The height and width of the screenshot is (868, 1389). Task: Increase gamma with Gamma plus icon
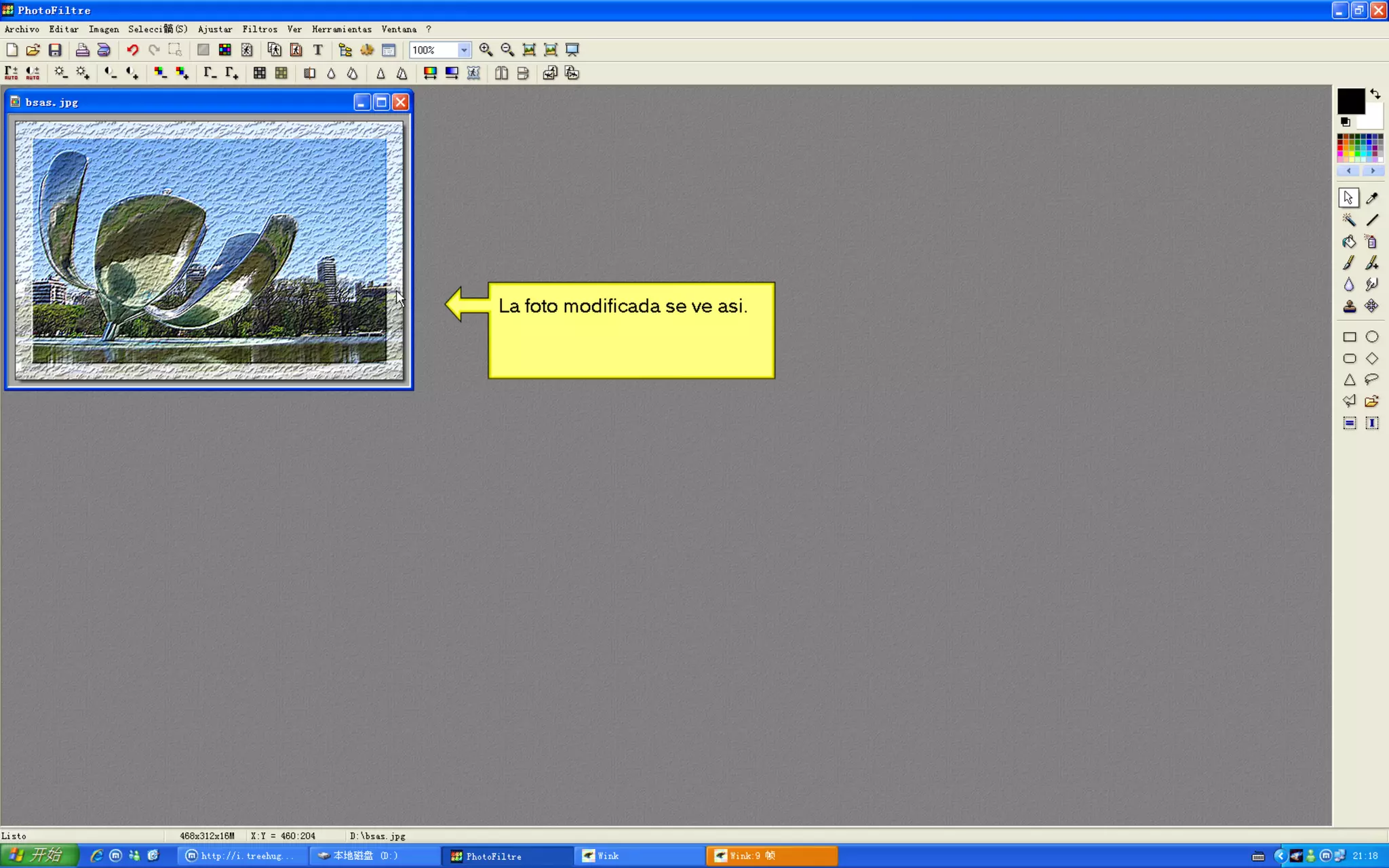tap(231, 73)
